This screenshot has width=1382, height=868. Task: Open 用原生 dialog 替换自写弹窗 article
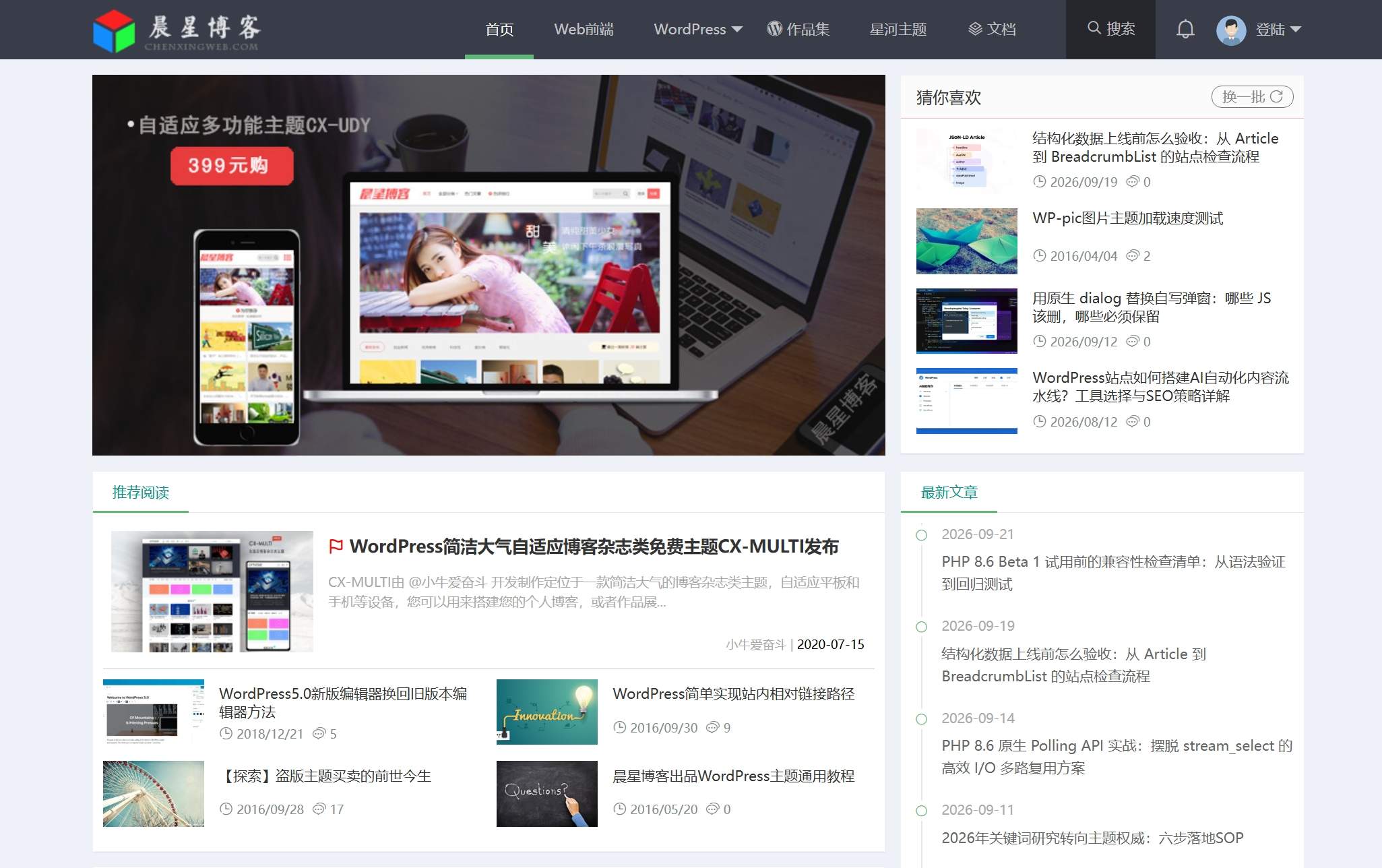[x=1152, y=307]
